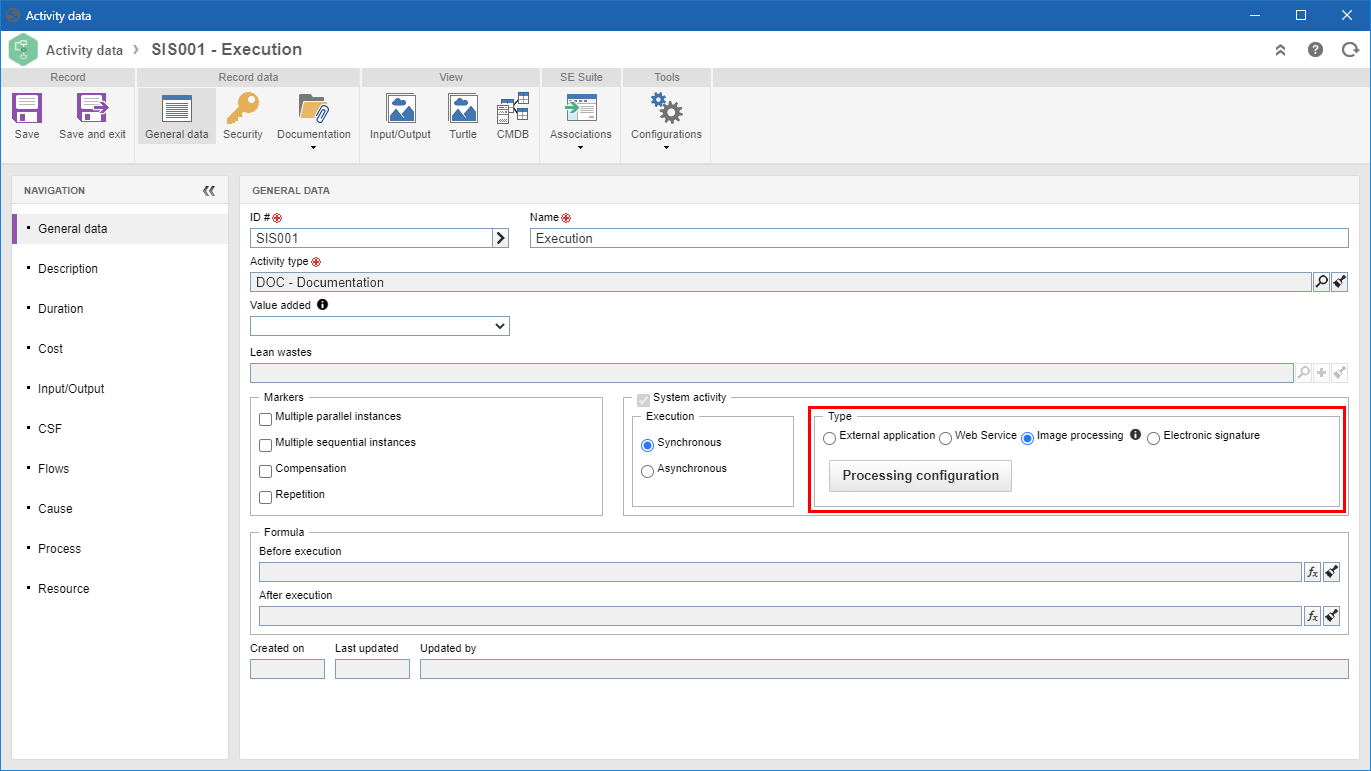Select General data in navigation

tap(120, 229)
